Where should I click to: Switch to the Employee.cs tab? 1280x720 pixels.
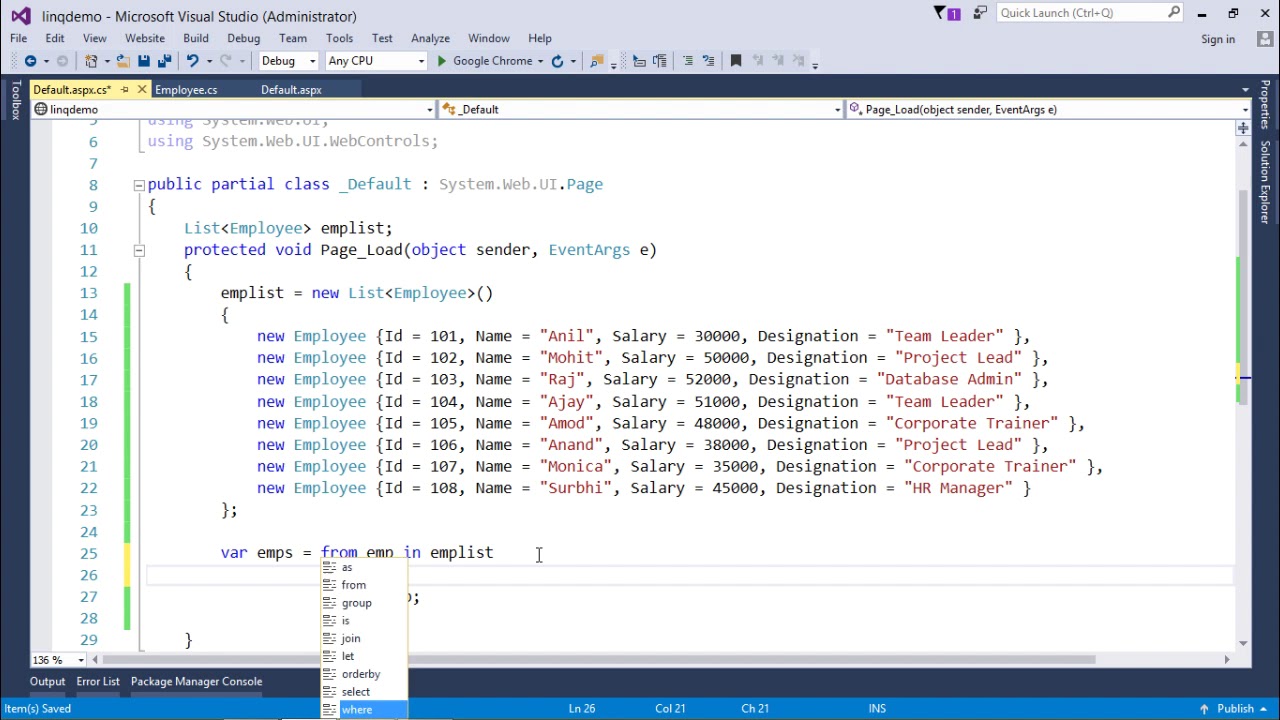tap(186, 90)
